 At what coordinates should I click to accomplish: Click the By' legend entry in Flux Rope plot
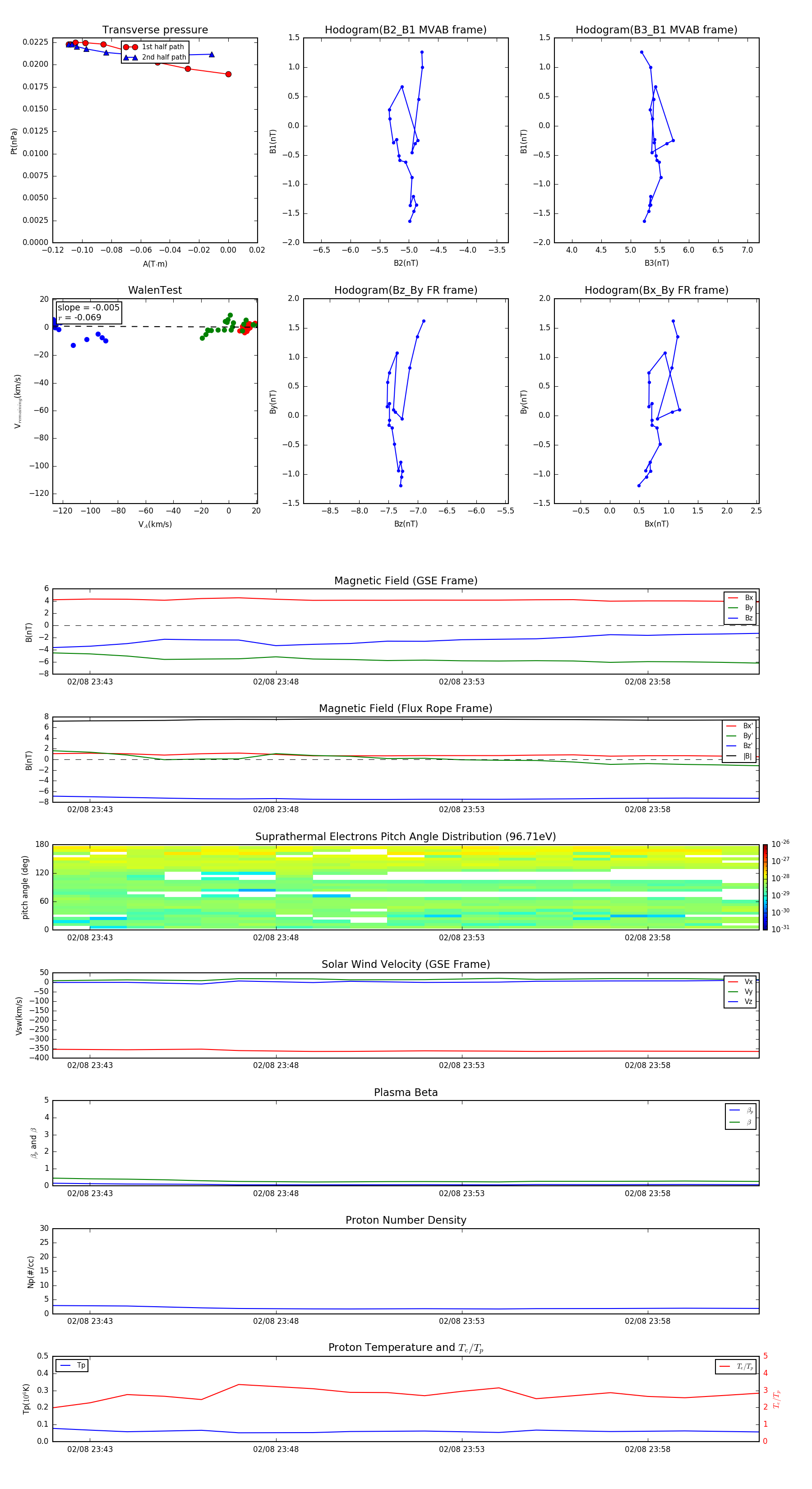tap(740, 736)
